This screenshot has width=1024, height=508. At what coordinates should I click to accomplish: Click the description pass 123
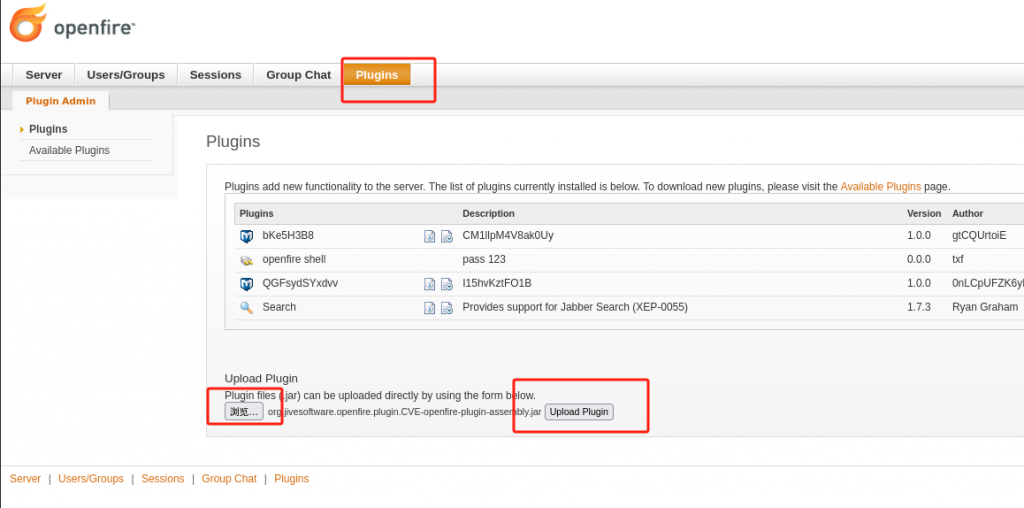pos(484,259)
